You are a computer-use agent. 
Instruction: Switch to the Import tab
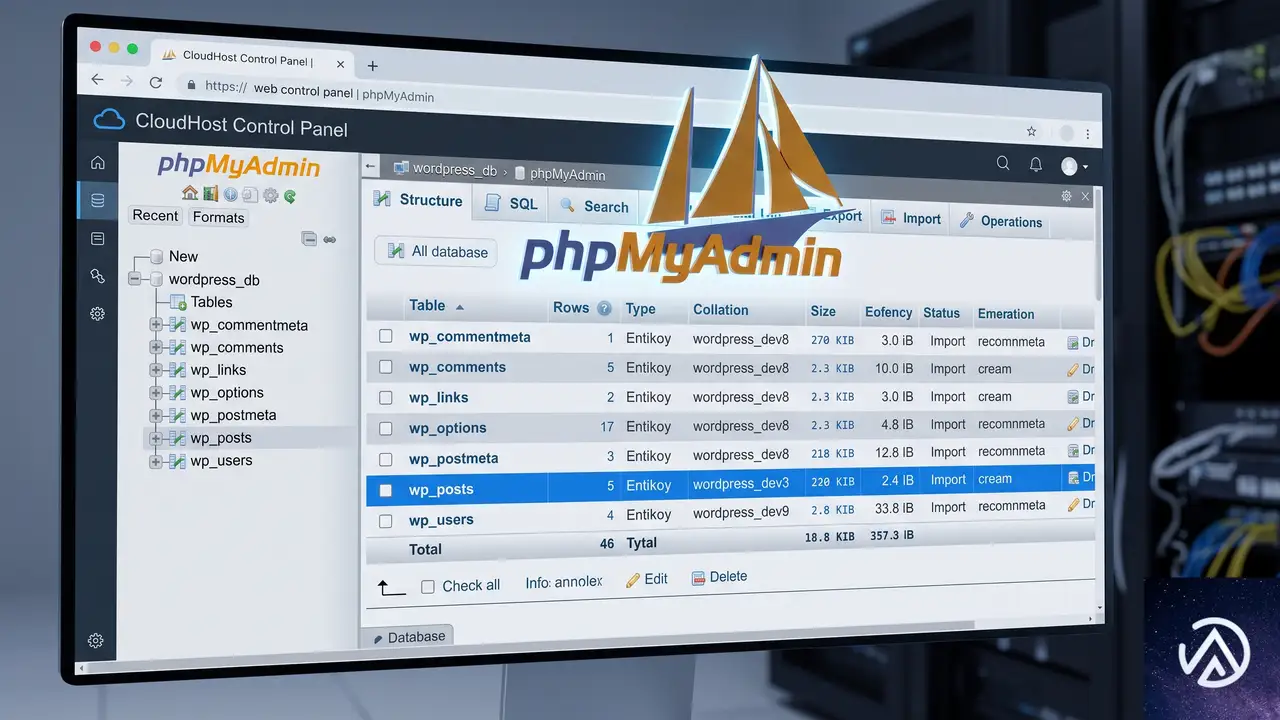(911, 219)
